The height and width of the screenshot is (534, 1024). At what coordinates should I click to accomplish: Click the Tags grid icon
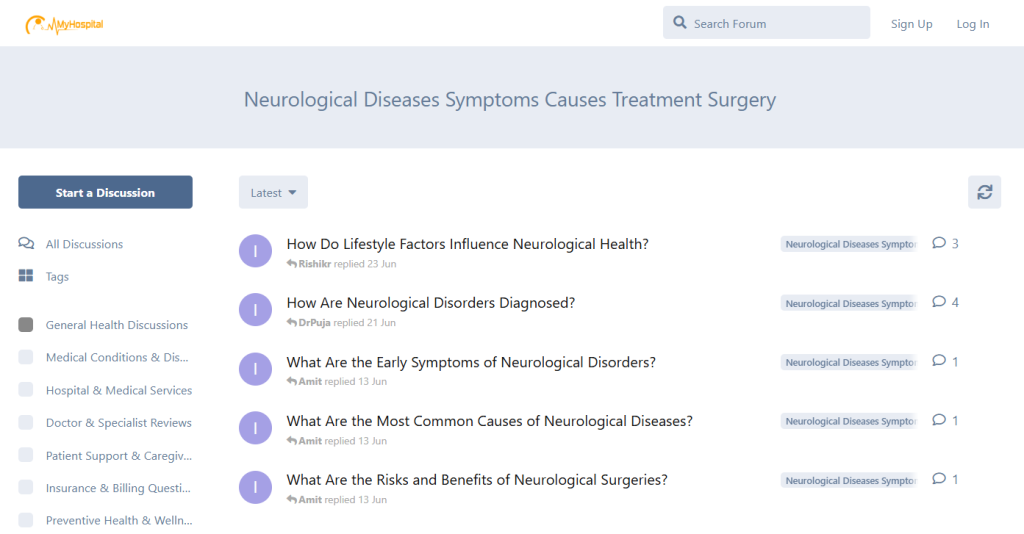pyautogui.click(x=26, y=276)
